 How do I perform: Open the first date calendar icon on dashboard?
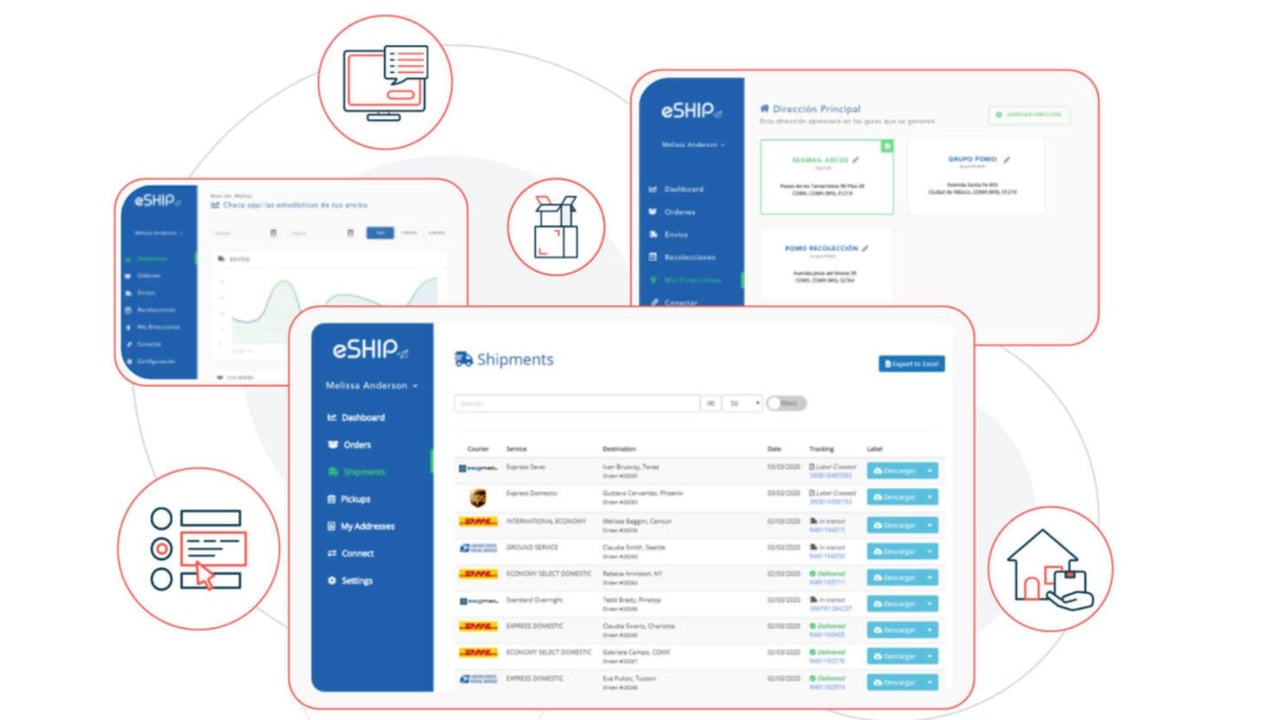273,233
